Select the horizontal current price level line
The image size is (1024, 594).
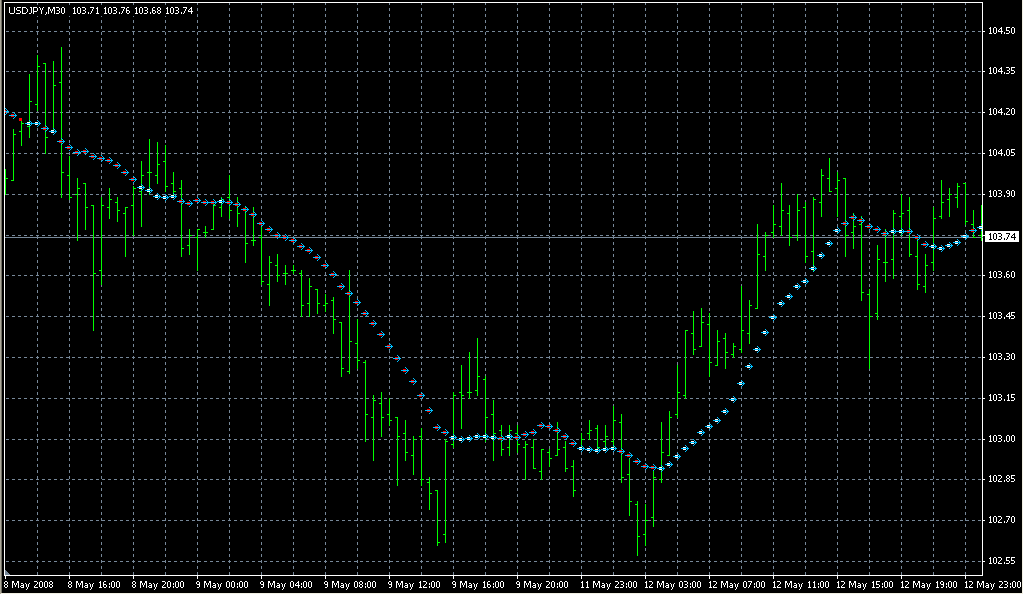[x=500, y=236]
